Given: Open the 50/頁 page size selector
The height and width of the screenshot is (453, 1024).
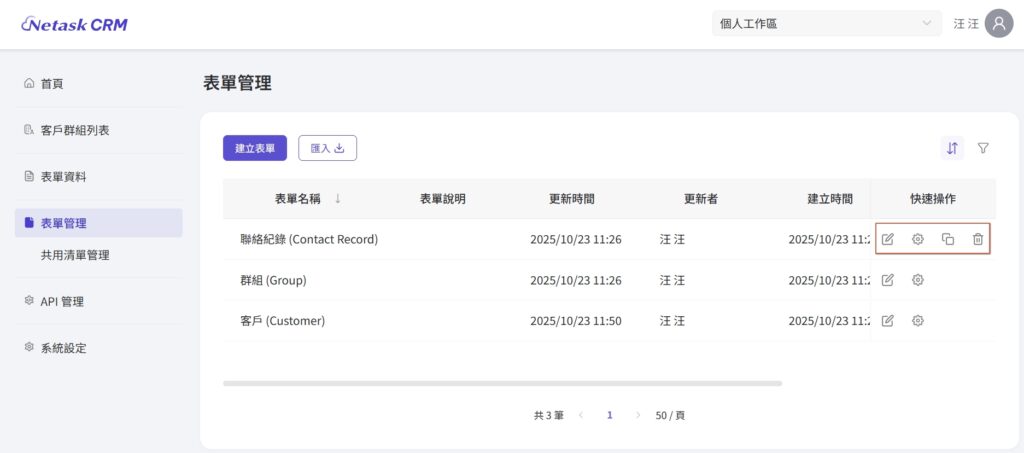Looking at the screenshot, I should (669, 414).
